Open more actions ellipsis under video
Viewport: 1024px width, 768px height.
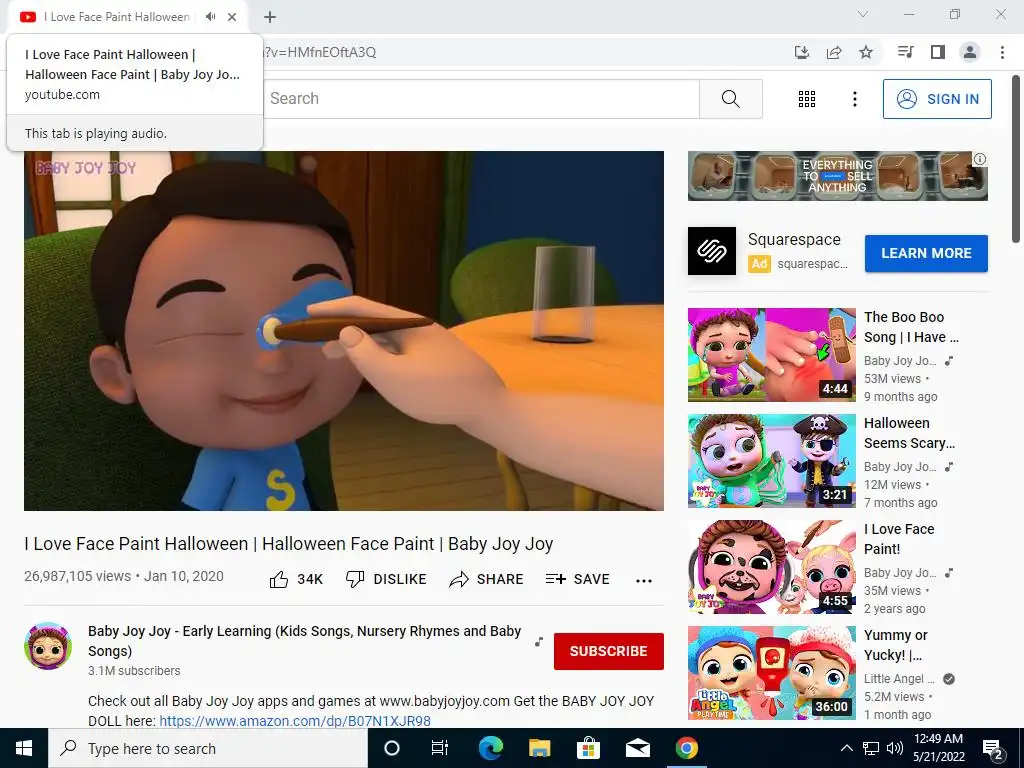click(x=644, y=581)
